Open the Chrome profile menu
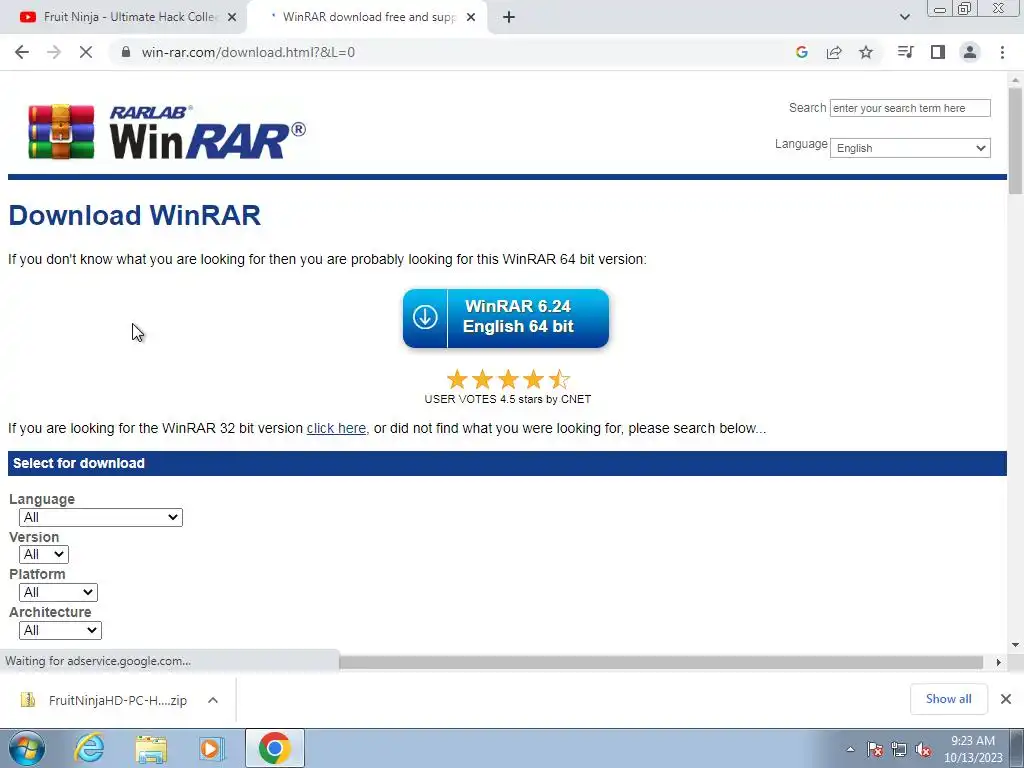Screen dimensions: 1024x768 click(970, 52)
